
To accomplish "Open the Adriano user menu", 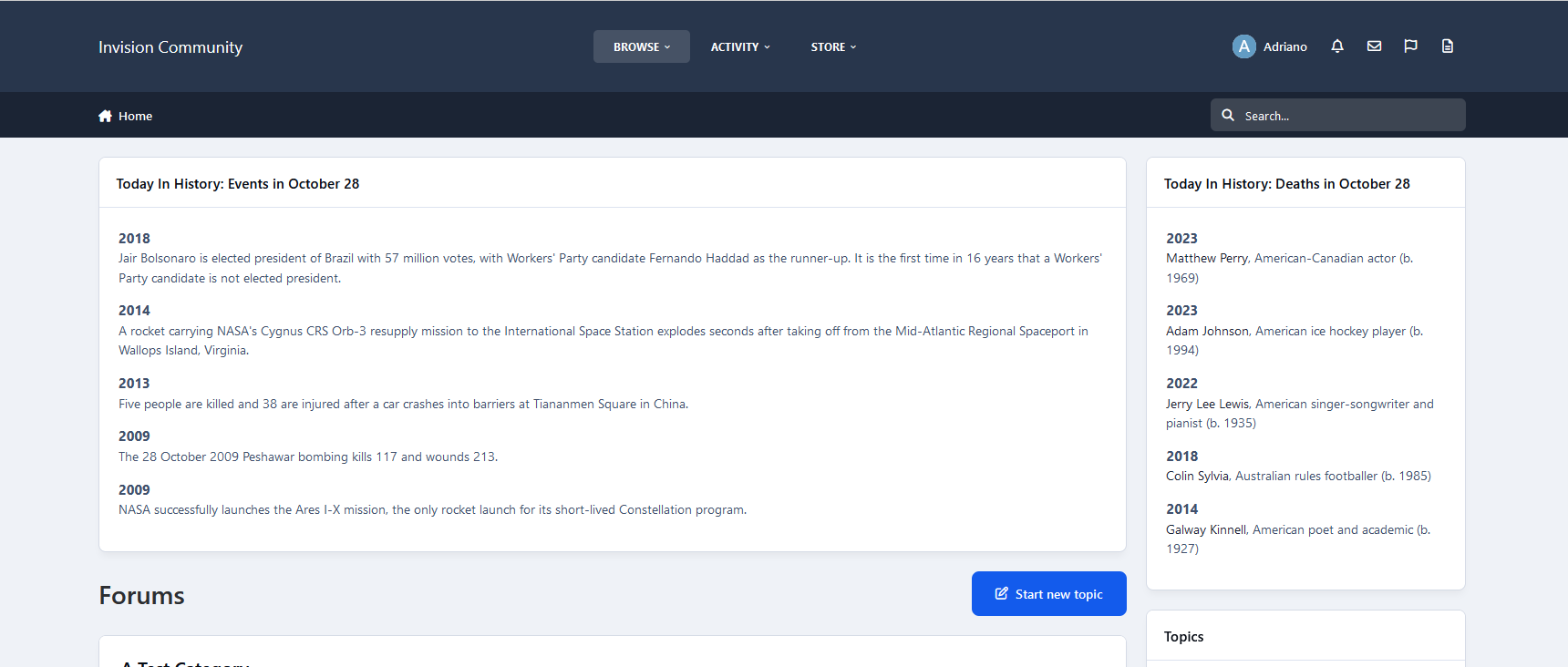I will (1284, 46).
